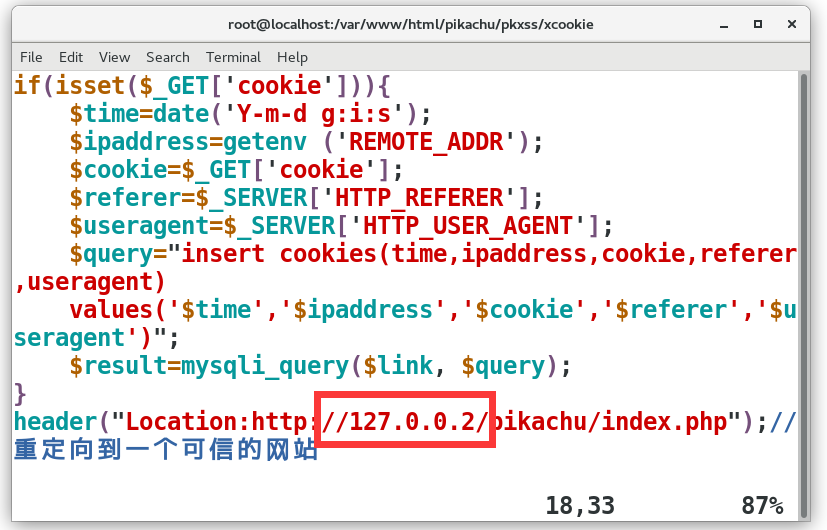Click the "insert cookies(time,ipaddress" text
This screenshot has width=827, height=530.
click(x=384, y=254)
